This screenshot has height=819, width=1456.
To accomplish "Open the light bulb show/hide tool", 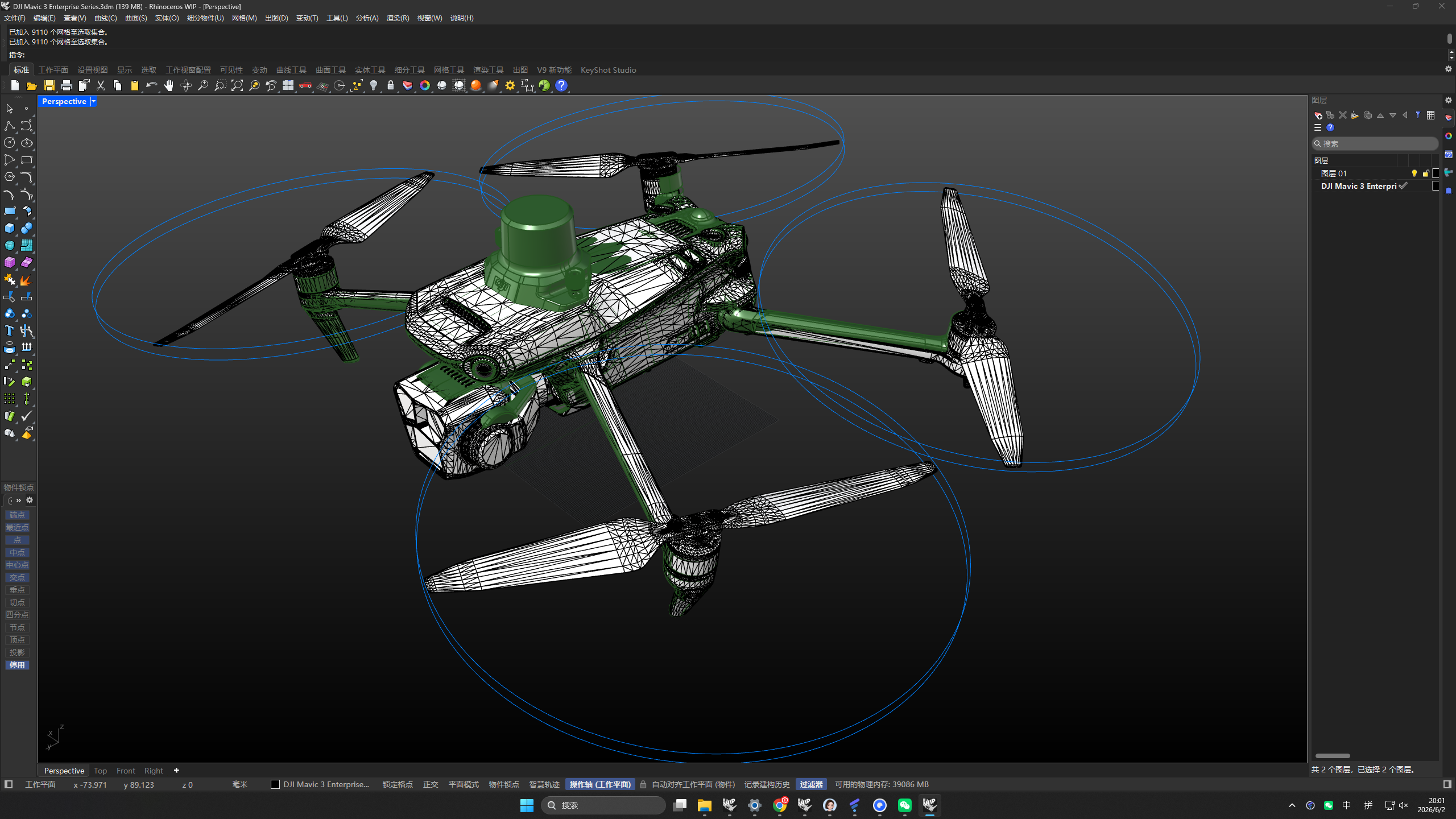I will pyautogui.click(x=374, y=85).
